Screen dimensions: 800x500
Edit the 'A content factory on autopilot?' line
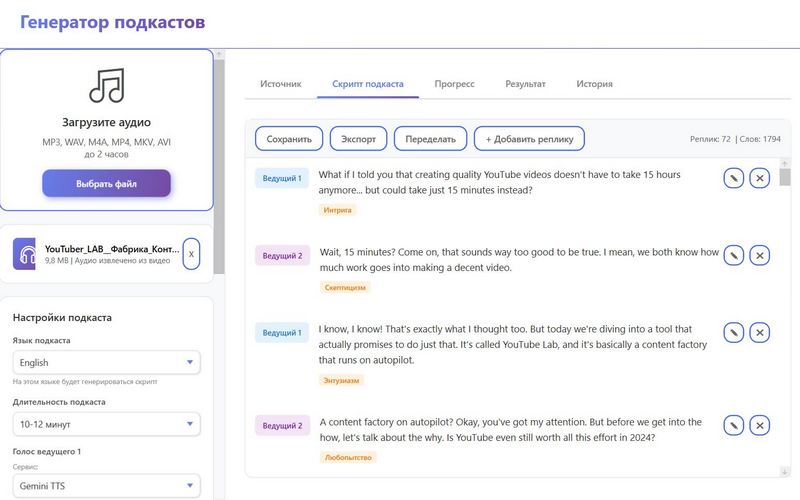pyautogui.click(x=734, y=425)
